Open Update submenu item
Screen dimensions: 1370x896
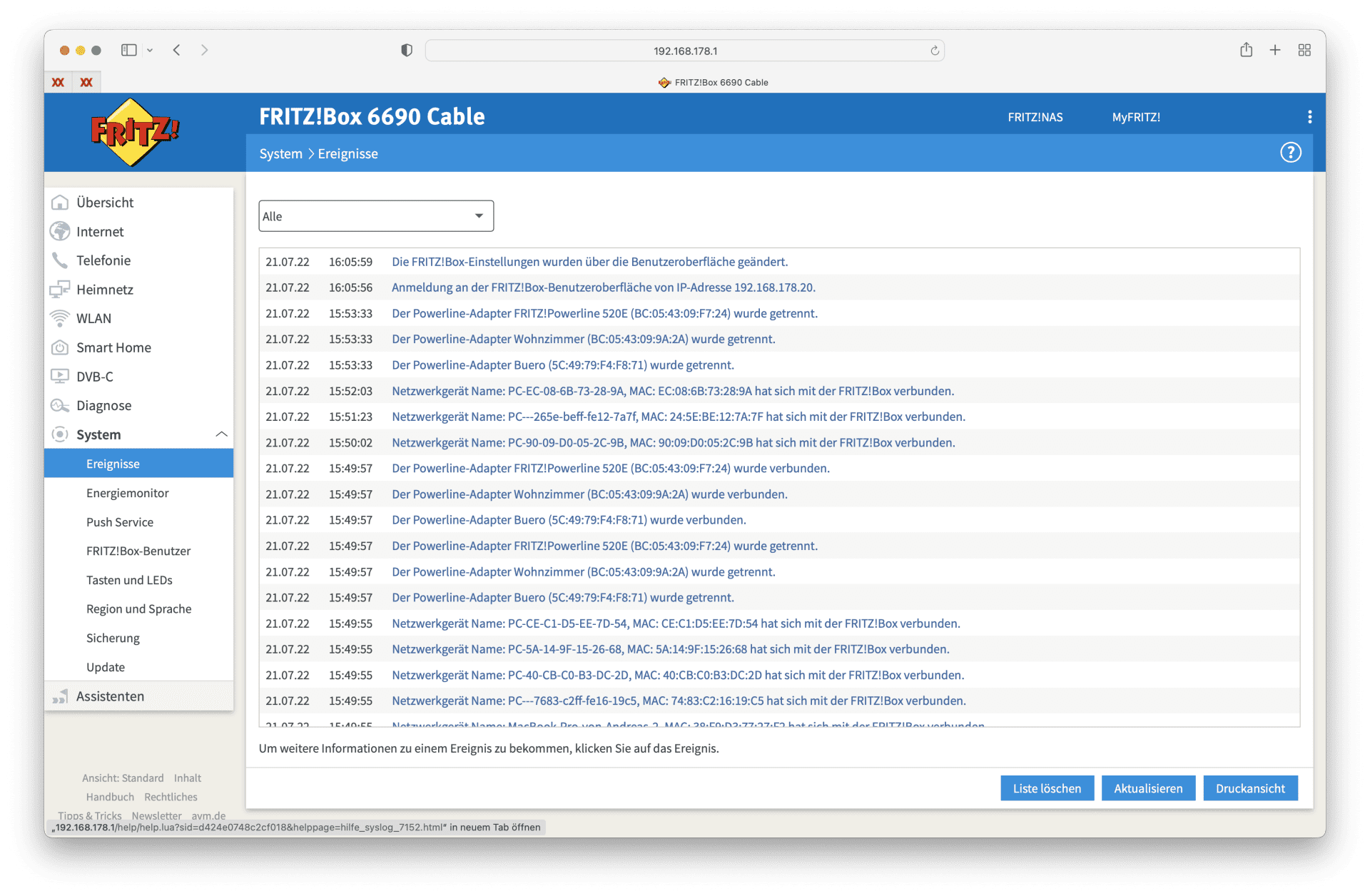(106, 667)
